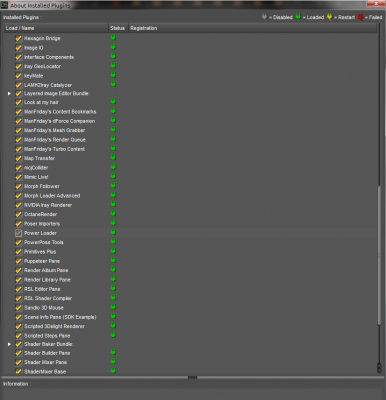Click the green plug status of NVIDIA Iray Renderer

point(113,205)
